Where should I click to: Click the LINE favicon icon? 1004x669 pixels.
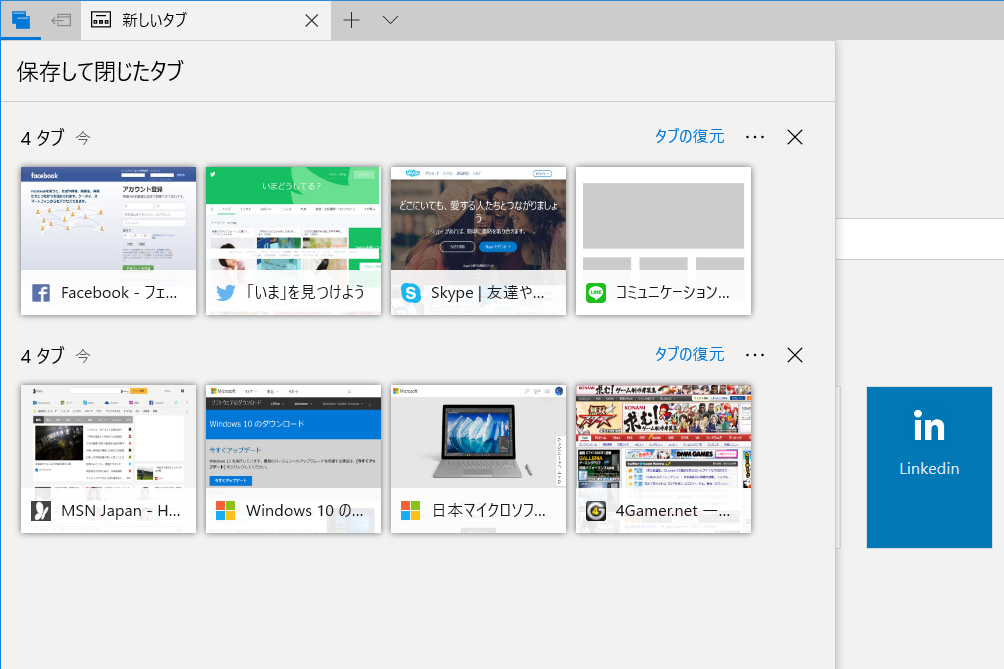point(596,293)
